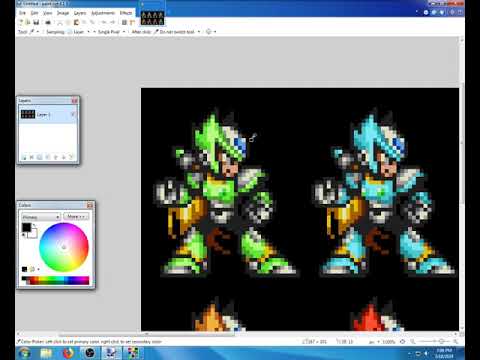
Task: Click the palette manager icon in Colors panel
Action: [x=33, y=269]
